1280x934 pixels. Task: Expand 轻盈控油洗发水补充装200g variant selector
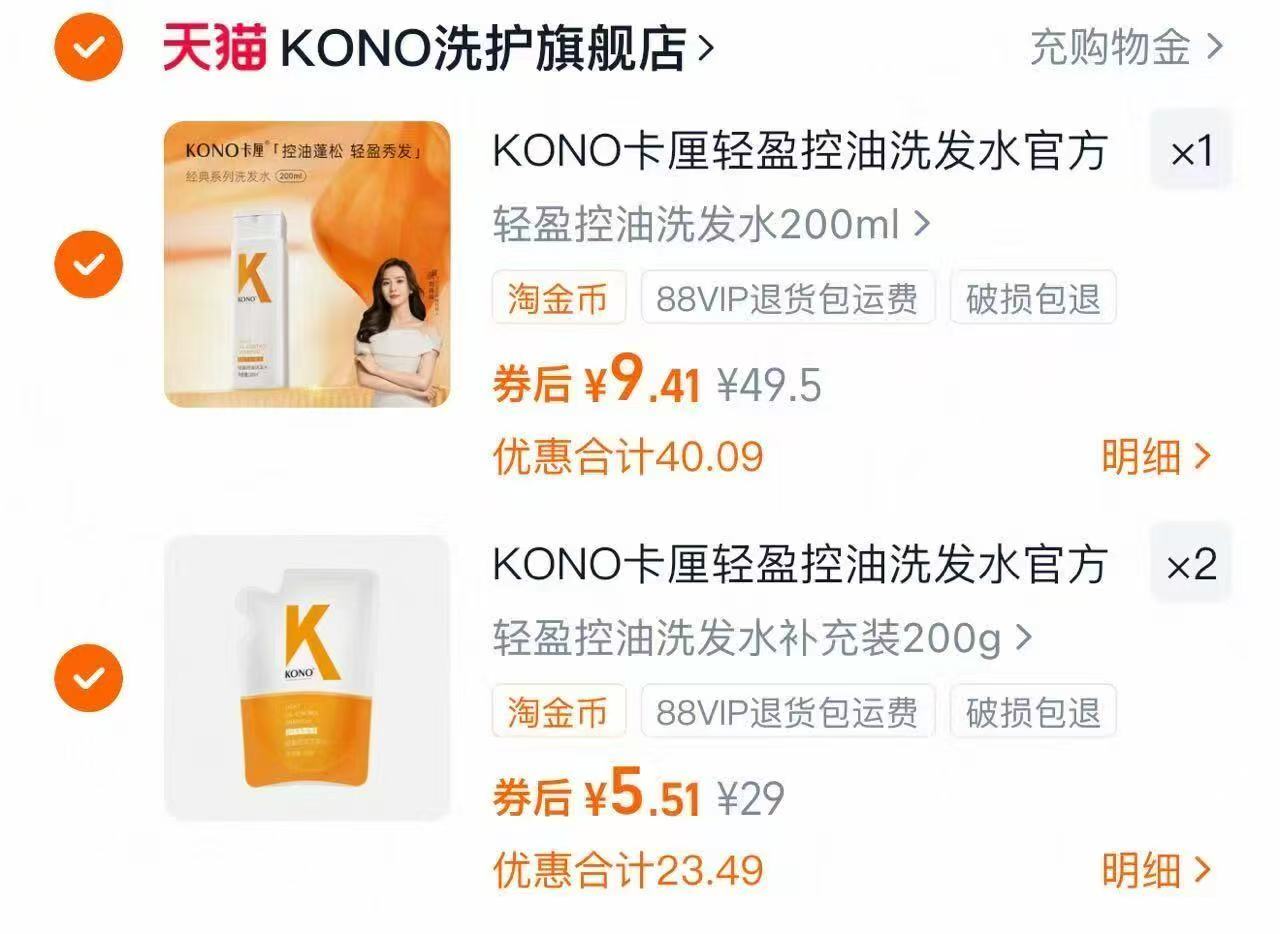[762, 637]
